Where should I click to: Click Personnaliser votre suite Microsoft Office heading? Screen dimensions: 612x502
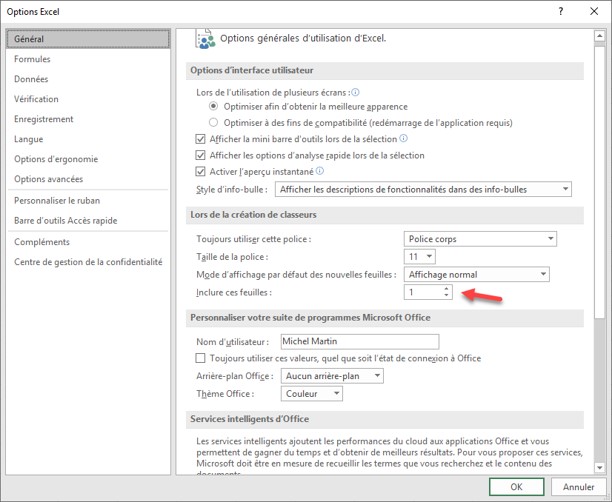pyautogui.click(x=310, y=317)
